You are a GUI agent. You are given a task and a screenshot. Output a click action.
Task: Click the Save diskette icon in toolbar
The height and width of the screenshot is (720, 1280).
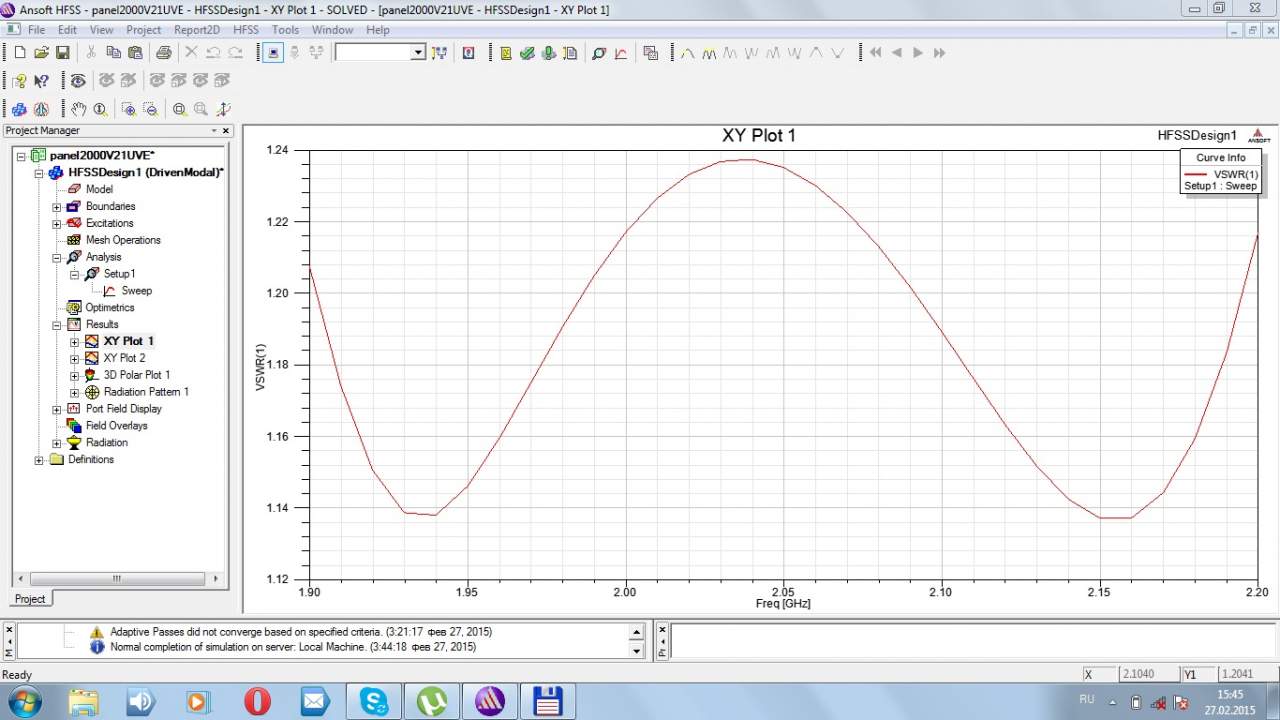coord(62,53)
